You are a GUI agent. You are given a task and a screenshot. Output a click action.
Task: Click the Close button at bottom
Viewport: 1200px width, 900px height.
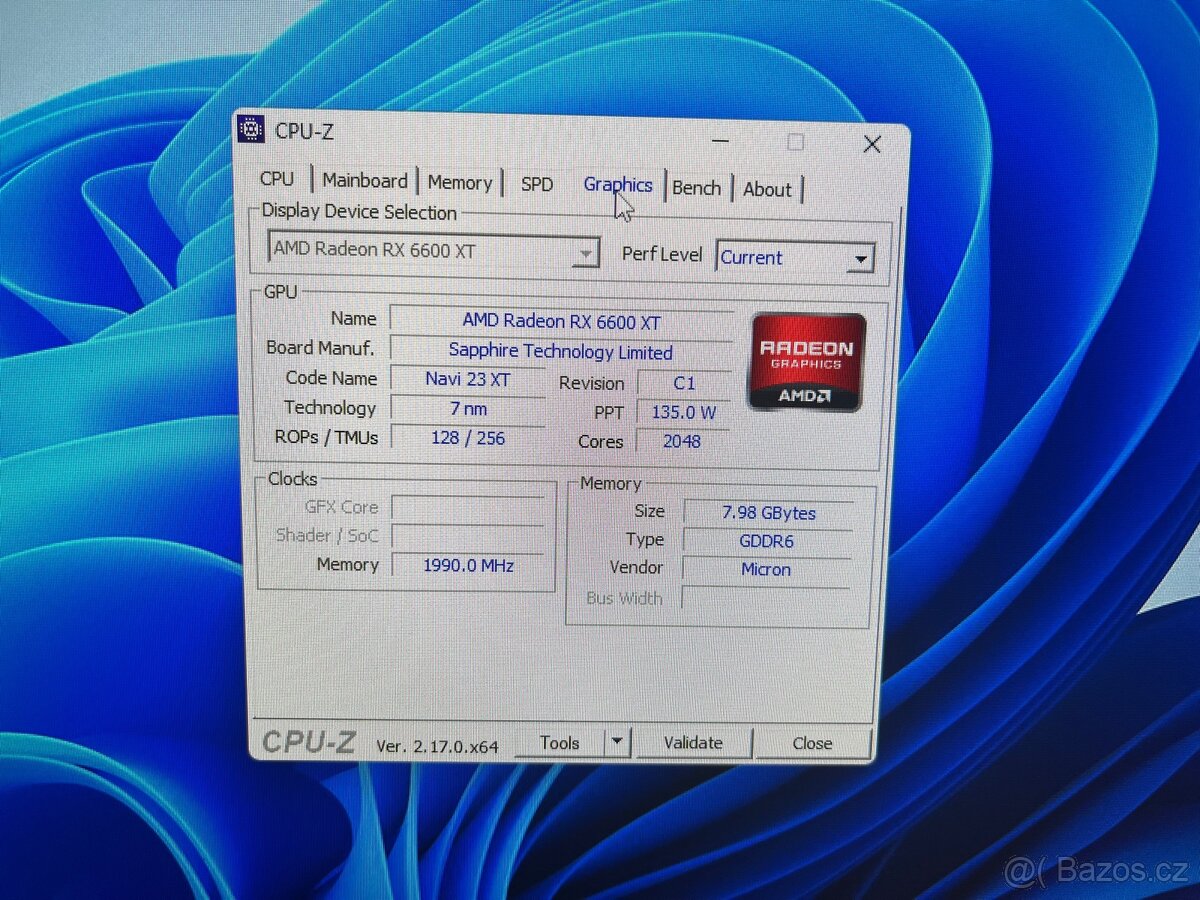[813, 743]
